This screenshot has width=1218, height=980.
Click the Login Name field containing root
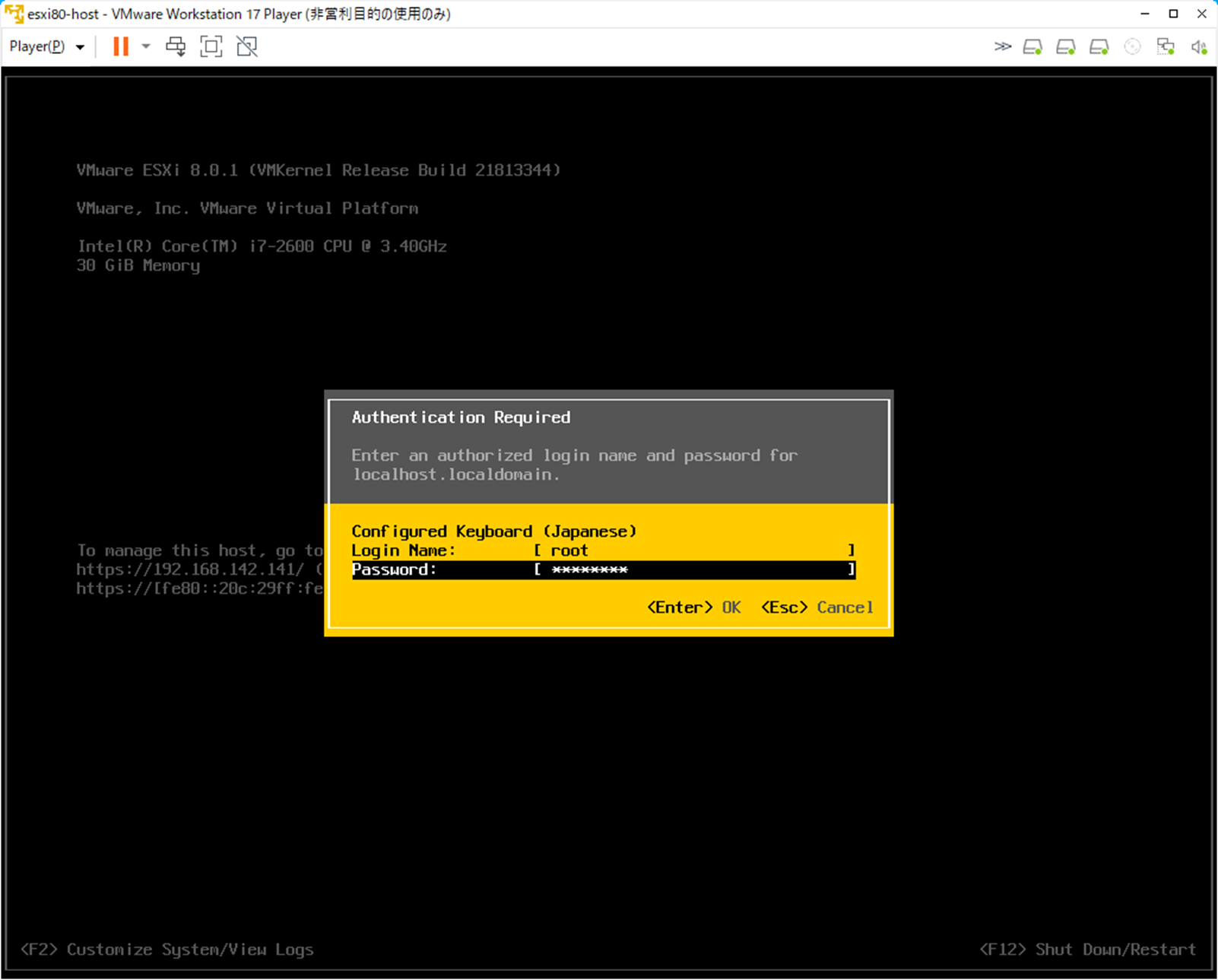click(694, 550)
